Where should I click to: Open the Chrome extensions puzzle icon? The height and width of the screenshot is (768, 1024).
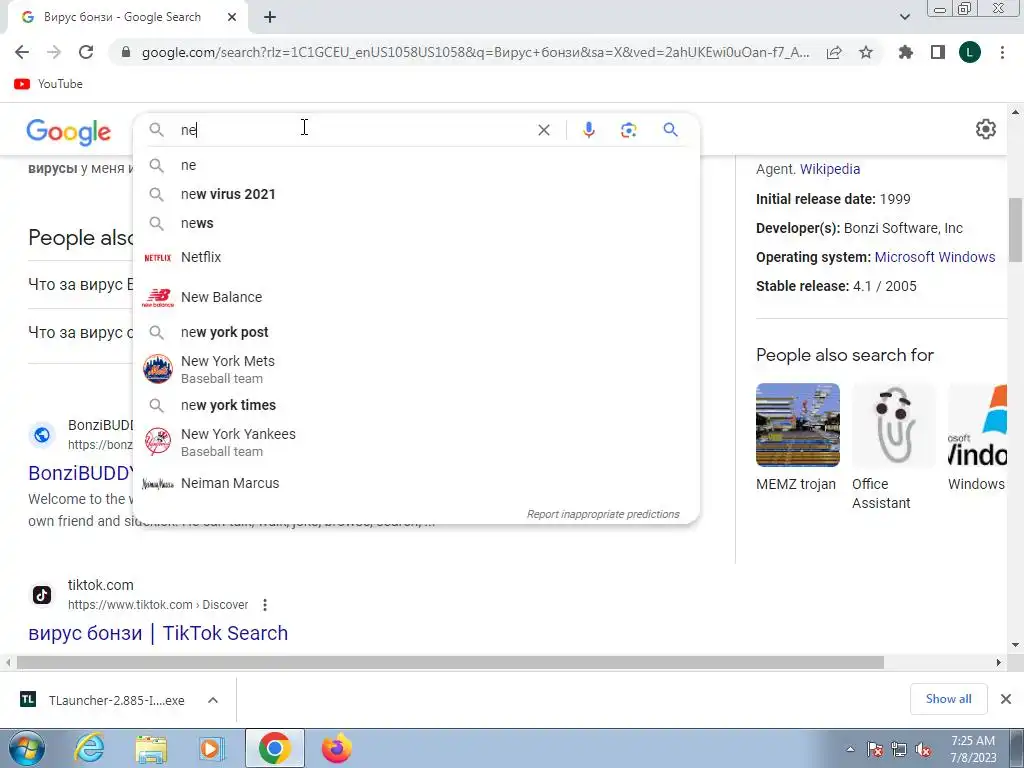906,52
